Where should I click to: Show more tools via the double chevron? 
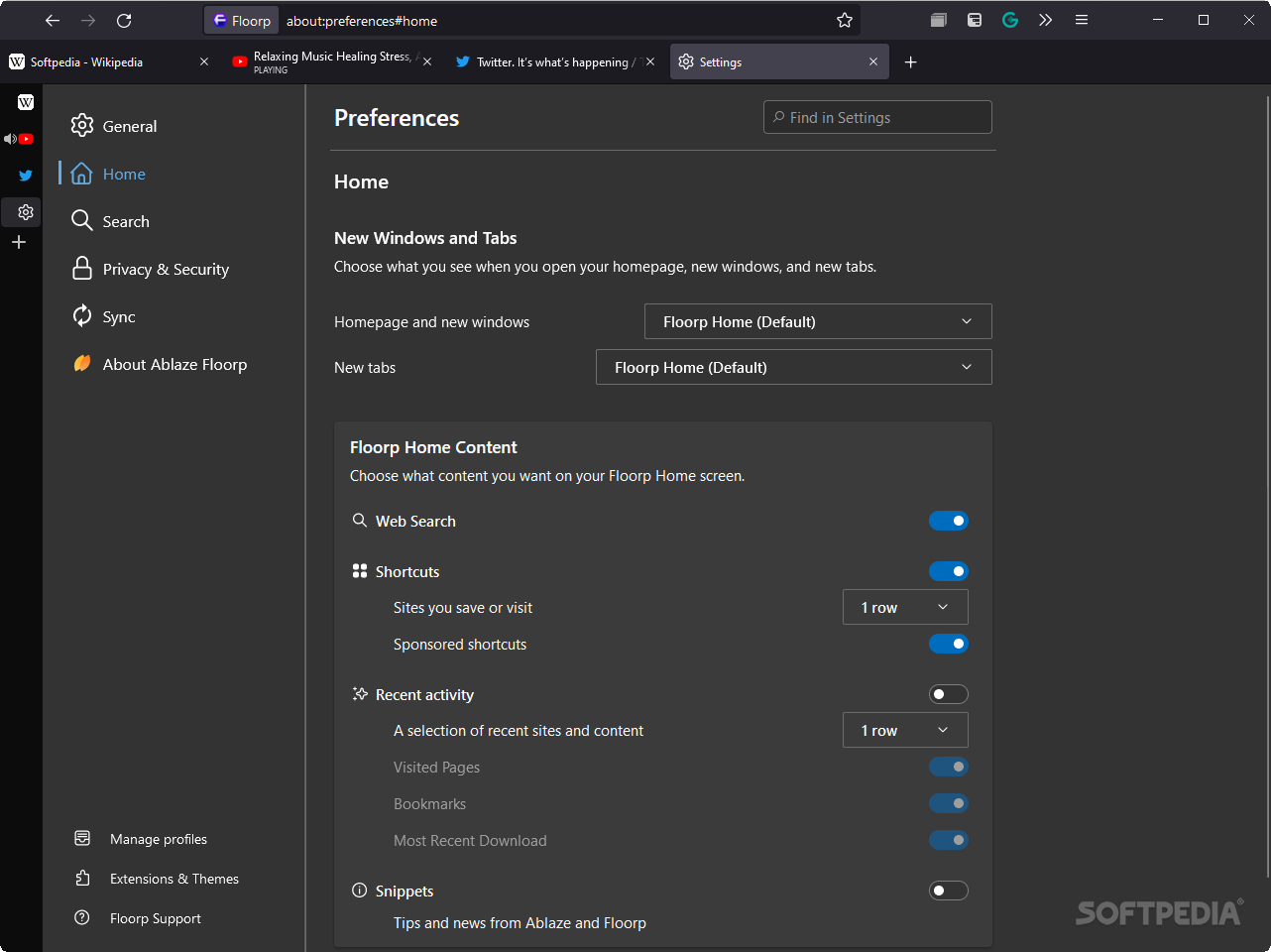coord(1045,20)
